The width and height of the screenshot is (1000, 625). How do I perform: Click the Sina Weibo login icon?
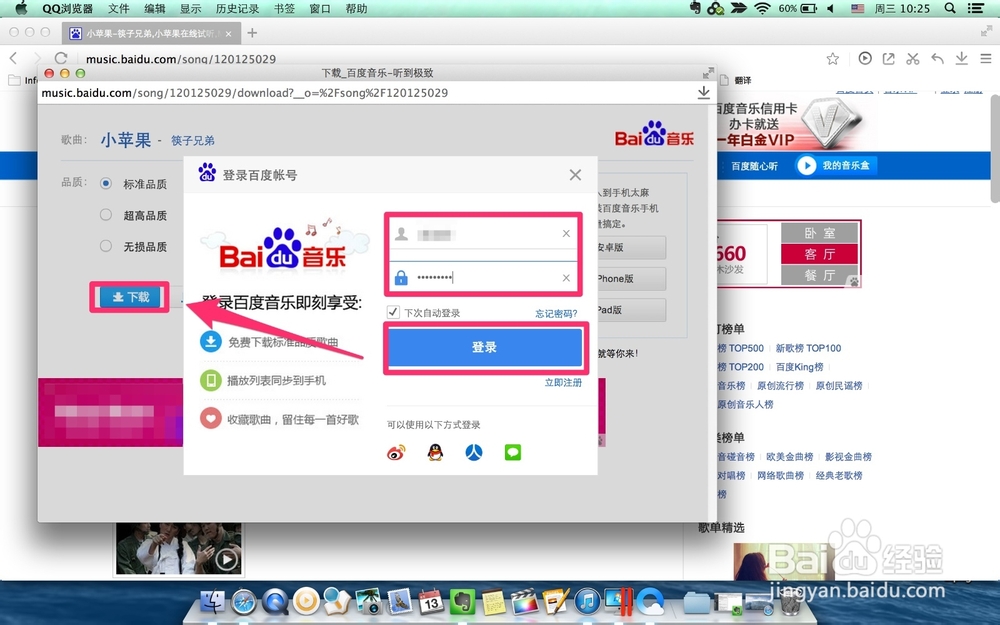click(396, 453)
